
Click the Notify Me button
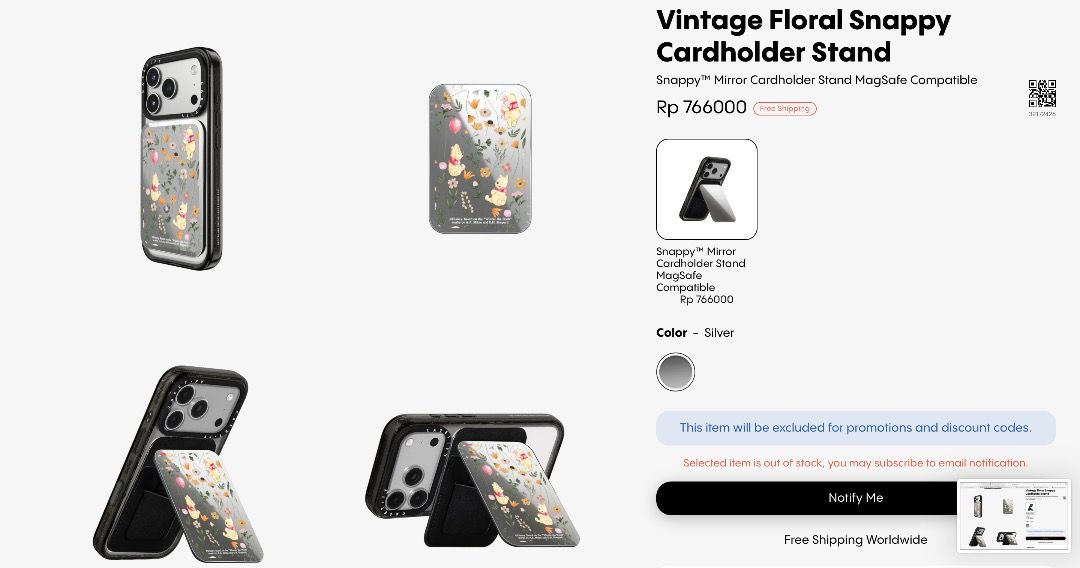(855, 498)
